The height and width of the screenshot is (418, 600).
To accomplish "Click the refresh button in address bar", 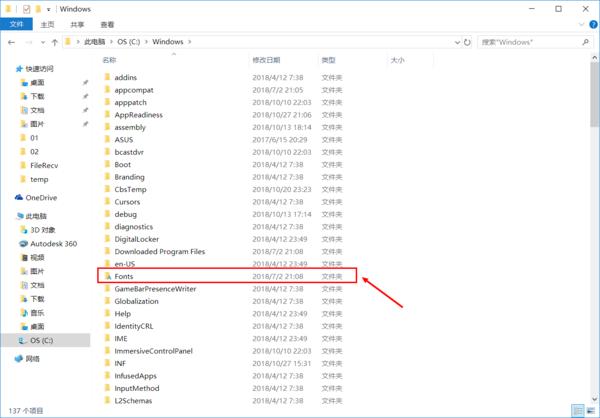I will coord(467,42).
